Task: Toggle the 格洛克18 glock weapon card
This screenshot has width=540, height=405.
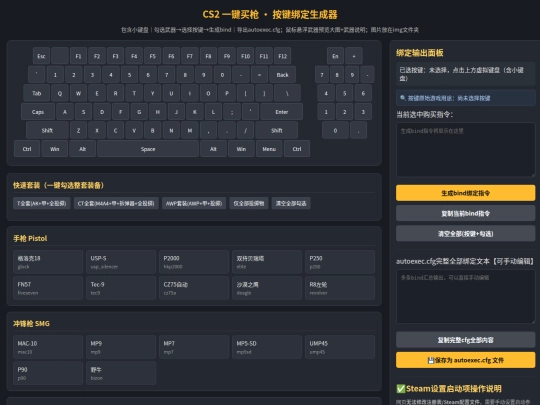Action: pyautogui.click(x=48, y=262)
